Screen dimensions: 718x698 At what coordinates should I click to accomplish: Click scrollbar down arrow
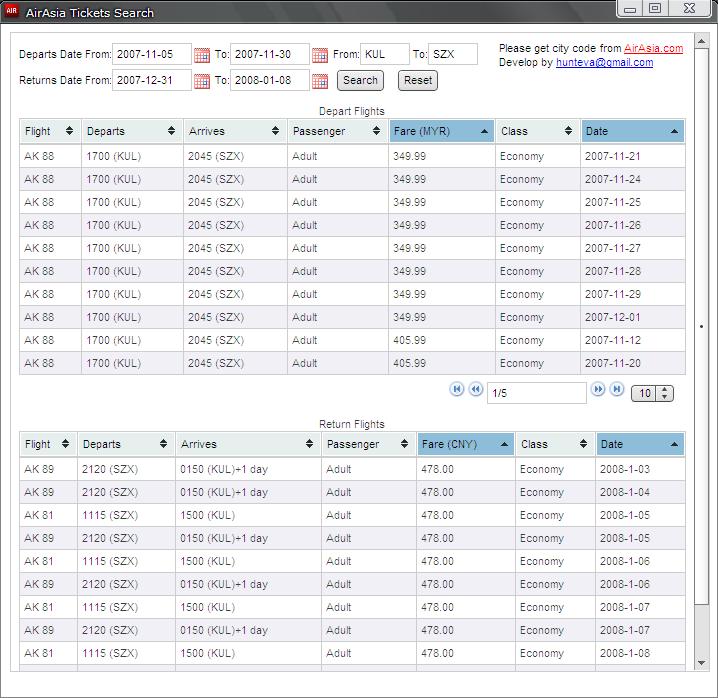pyautogui.click(x=702, y=663)
